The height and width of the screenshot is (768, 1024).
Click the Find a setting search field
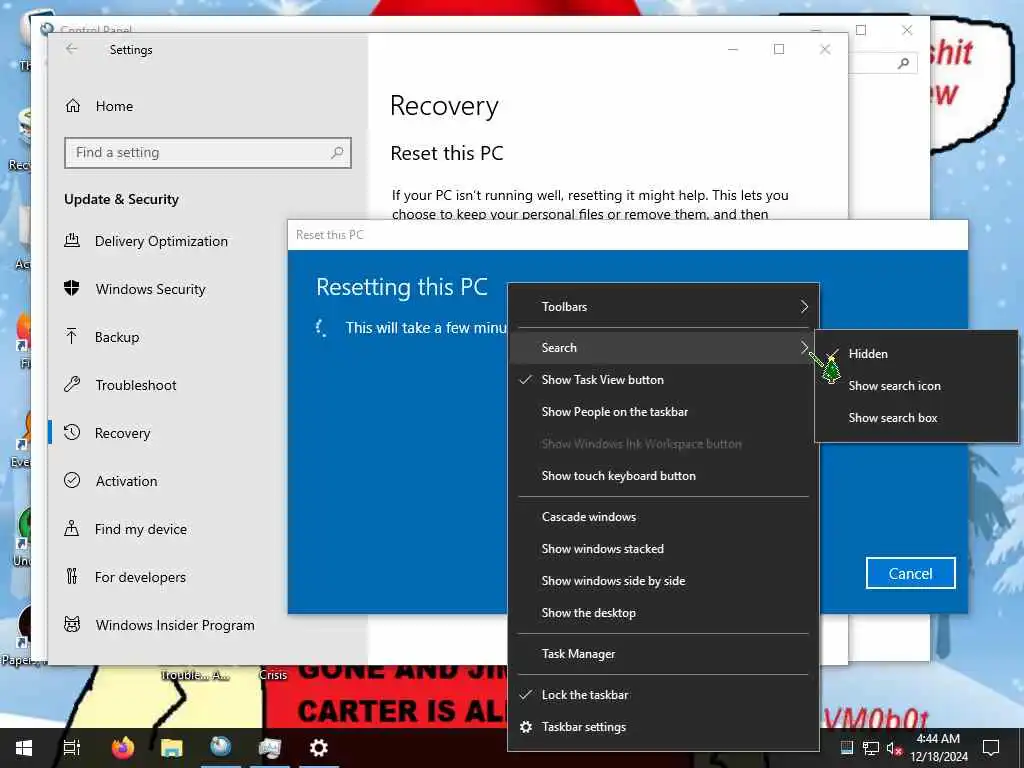point(208,152)
